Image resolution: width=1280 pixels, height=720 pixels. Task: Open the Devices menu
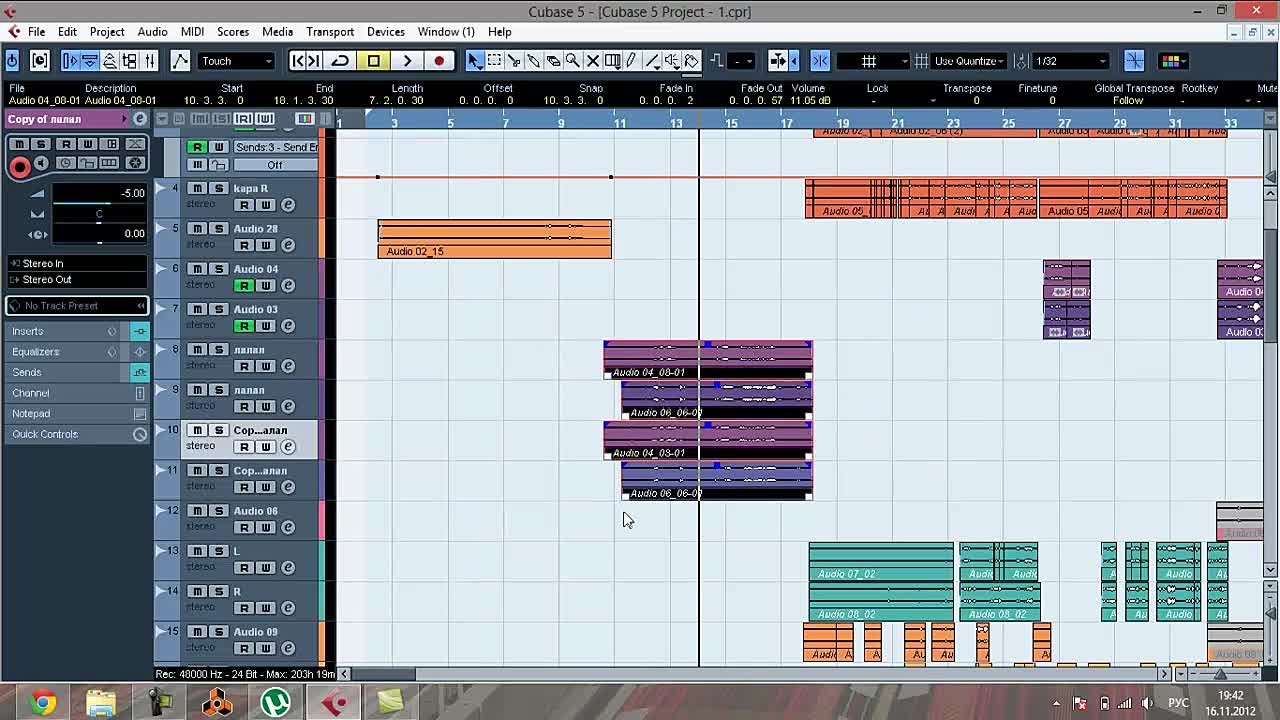click(x=386, y=32)
